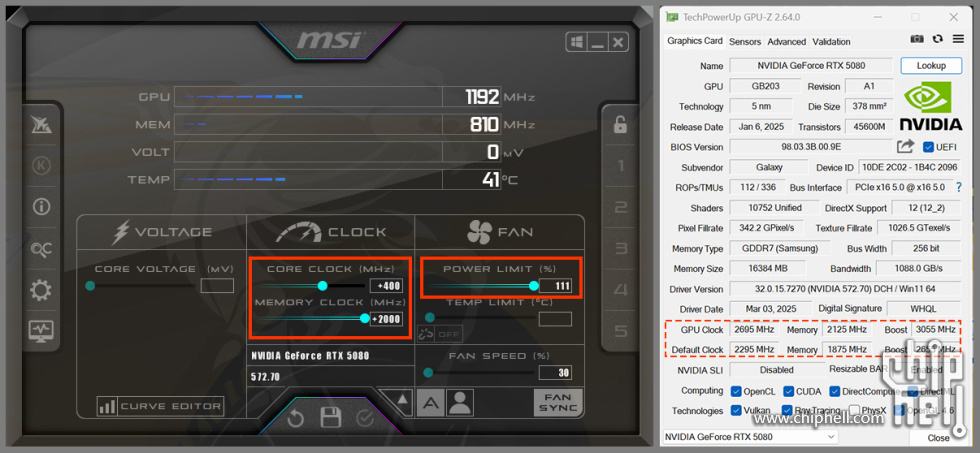Click the Windows logo button in Afterburner

[577, 42]
